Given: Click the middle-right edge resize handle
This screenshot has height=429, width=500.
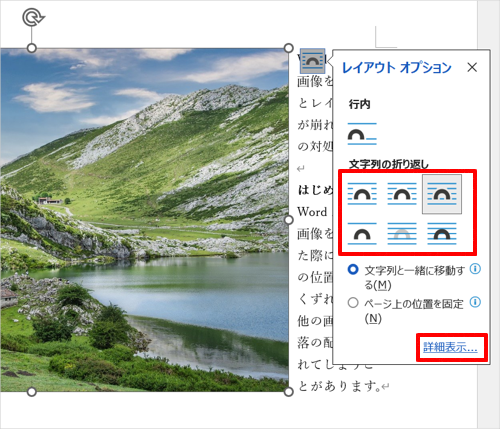Looking at the screenshot, I should tap(288, 220).
